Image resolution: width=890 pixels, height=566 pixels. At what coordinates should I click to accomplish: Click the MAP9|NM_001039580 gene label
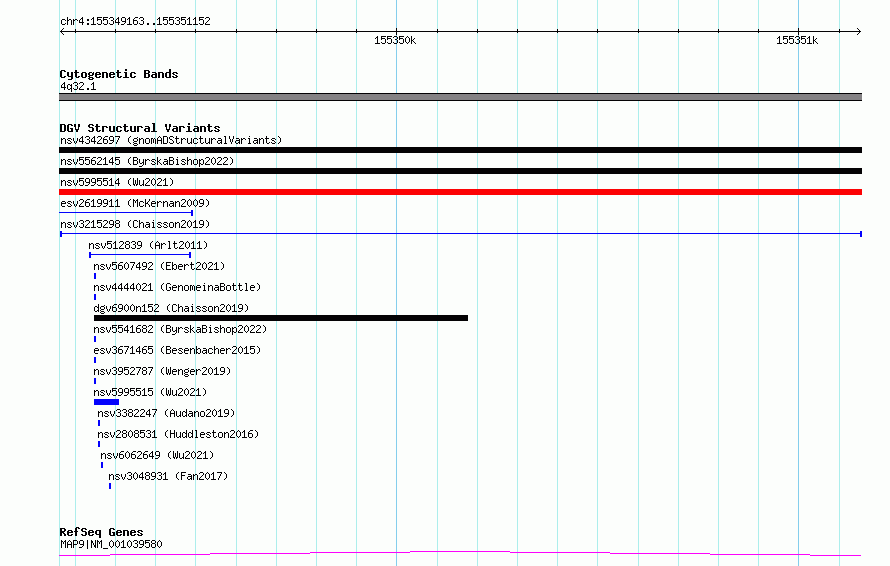point(111,544)
